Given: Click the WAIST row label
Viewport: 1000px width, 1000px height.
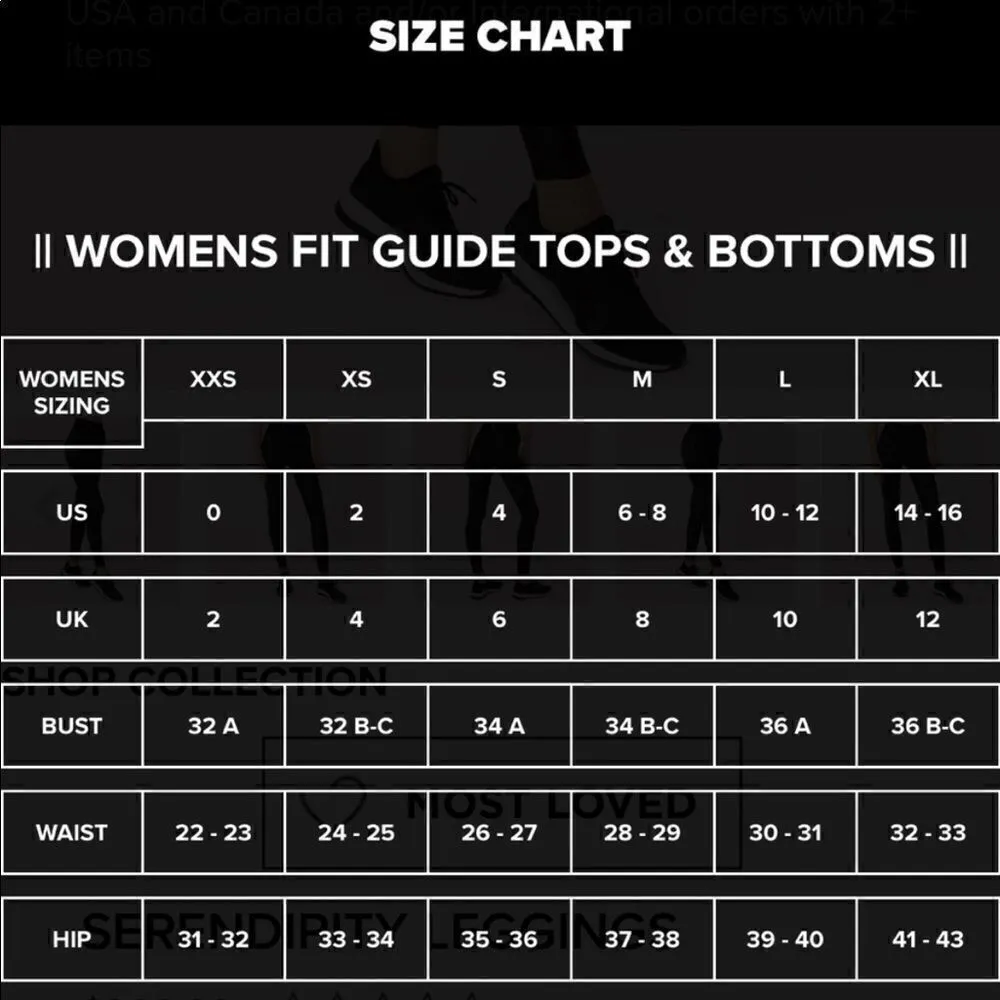Looking at the screenshot, I should point(72,832).
